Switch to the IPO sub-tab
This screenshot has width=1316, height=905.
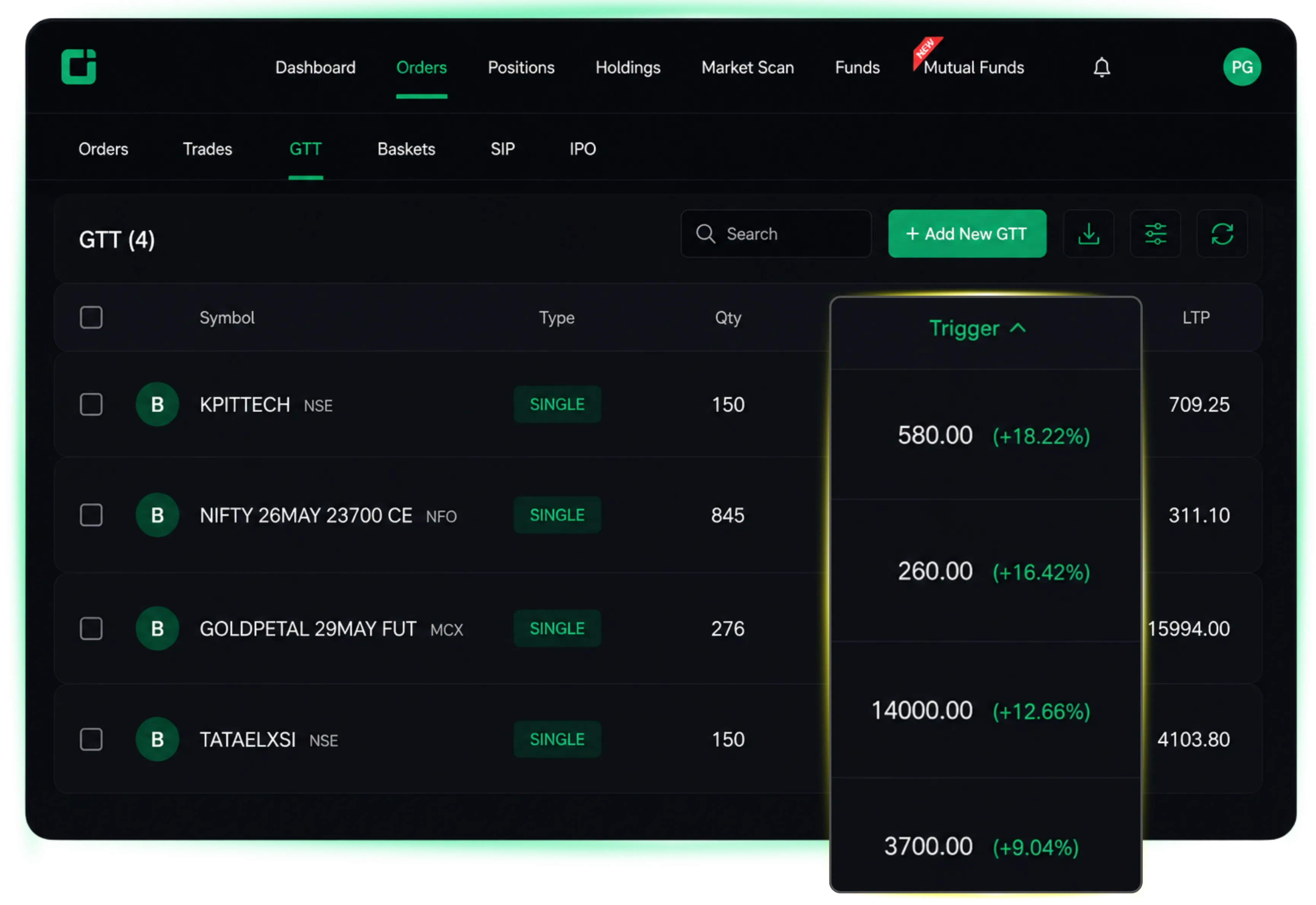tap(583, 149)
